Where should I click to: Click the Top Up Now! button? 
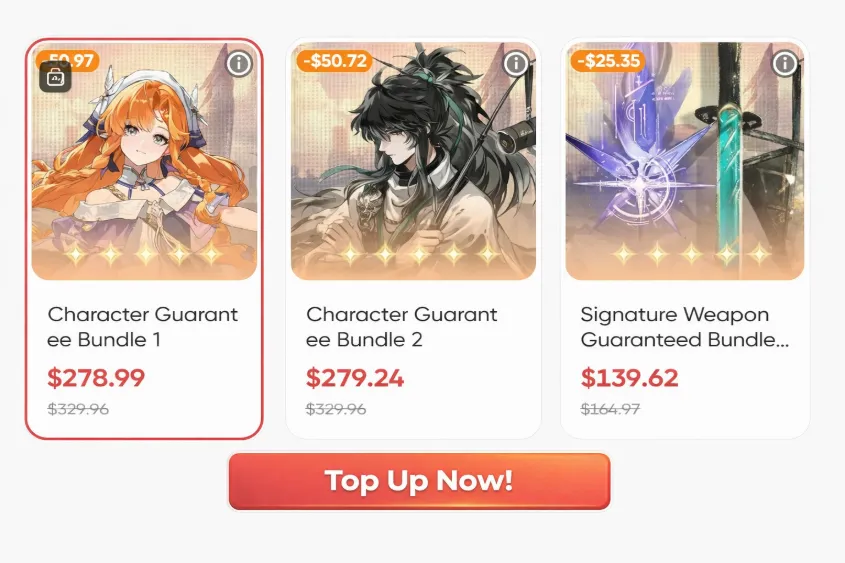point(419,481)
